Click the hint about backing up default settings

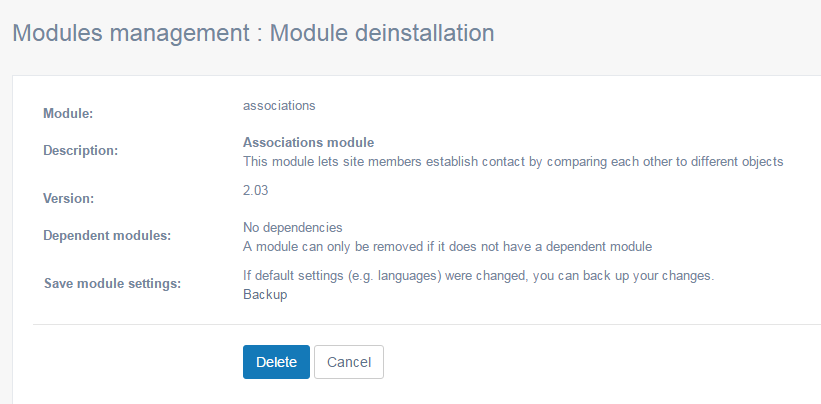[x=479, y=276]
